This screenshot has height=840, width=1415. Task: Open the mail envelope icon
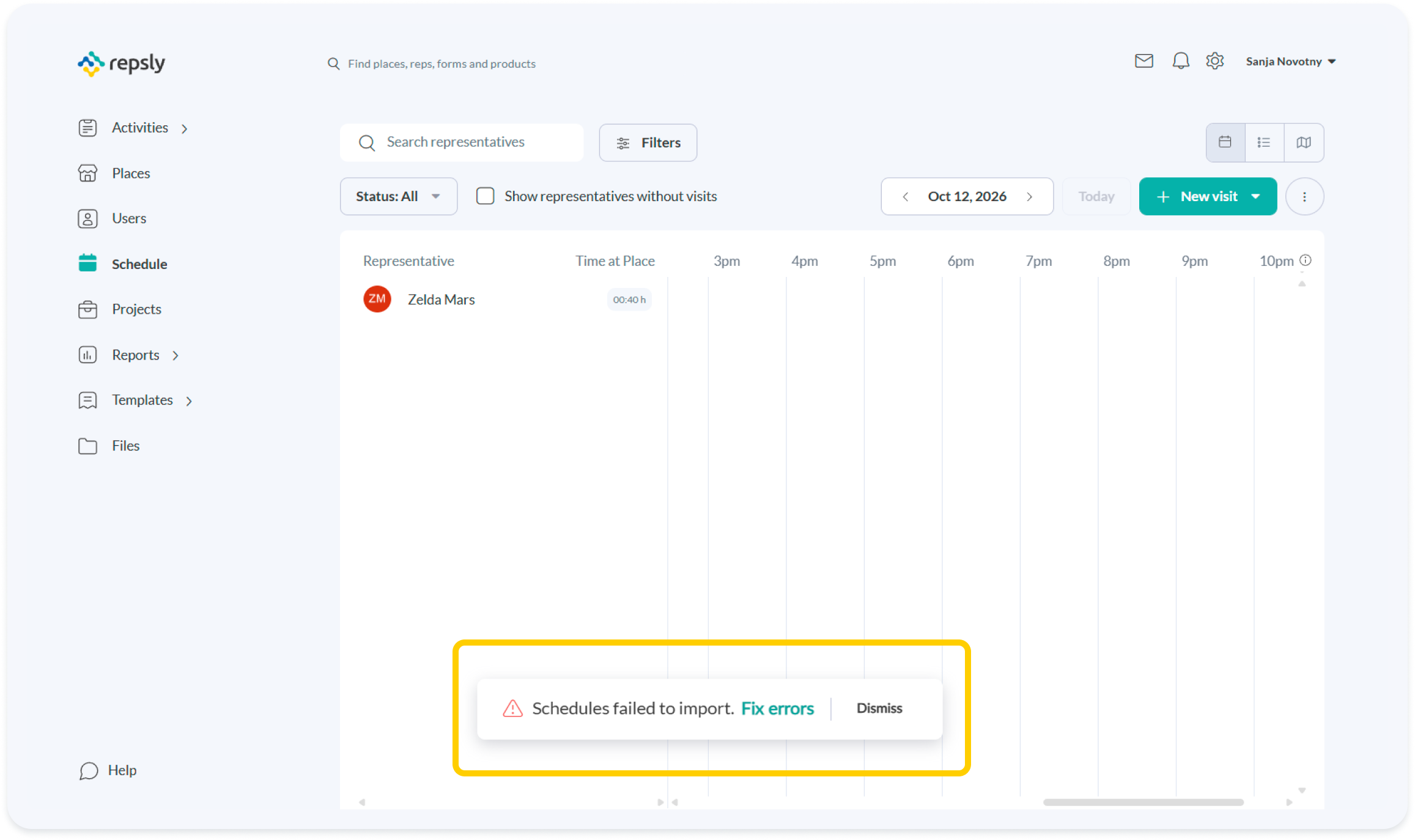pos(1143,61)
